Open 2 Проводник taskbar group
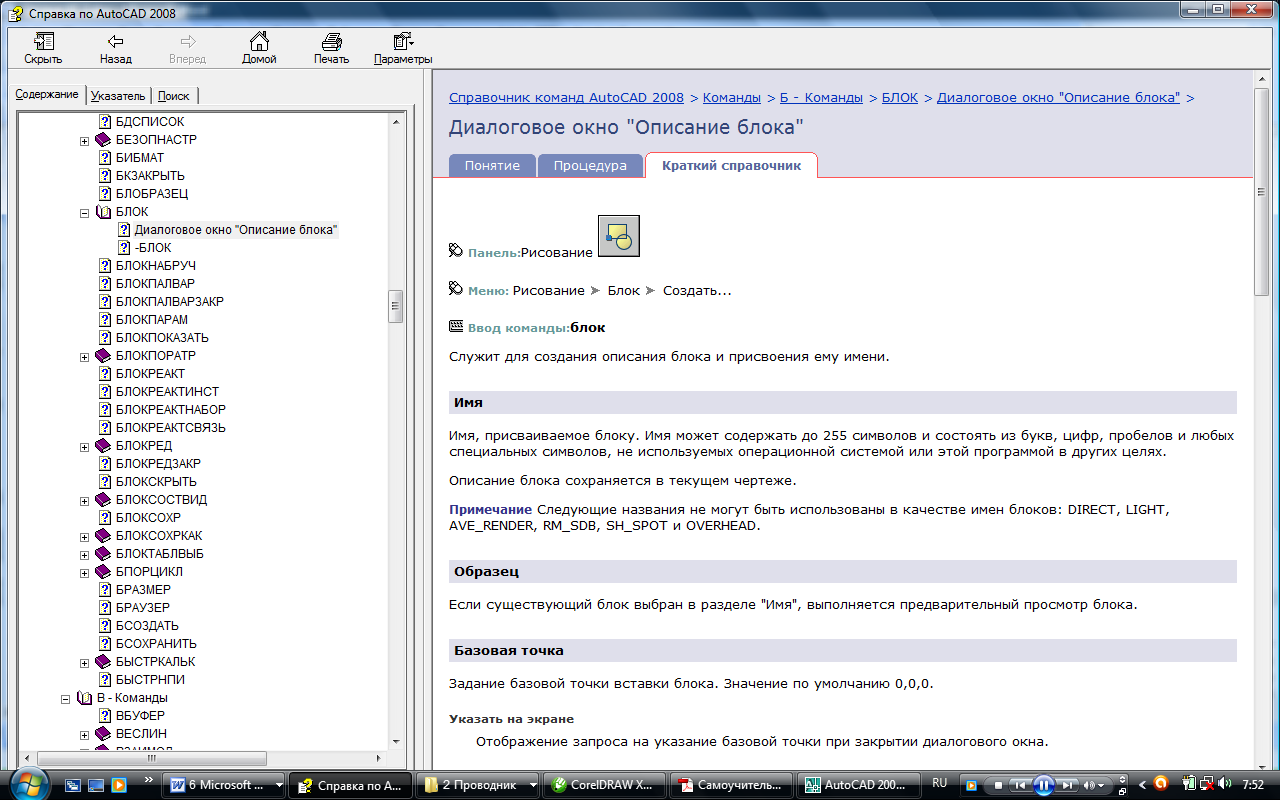1280x800 pixels. pyautogui.click(x=479, y=785)
